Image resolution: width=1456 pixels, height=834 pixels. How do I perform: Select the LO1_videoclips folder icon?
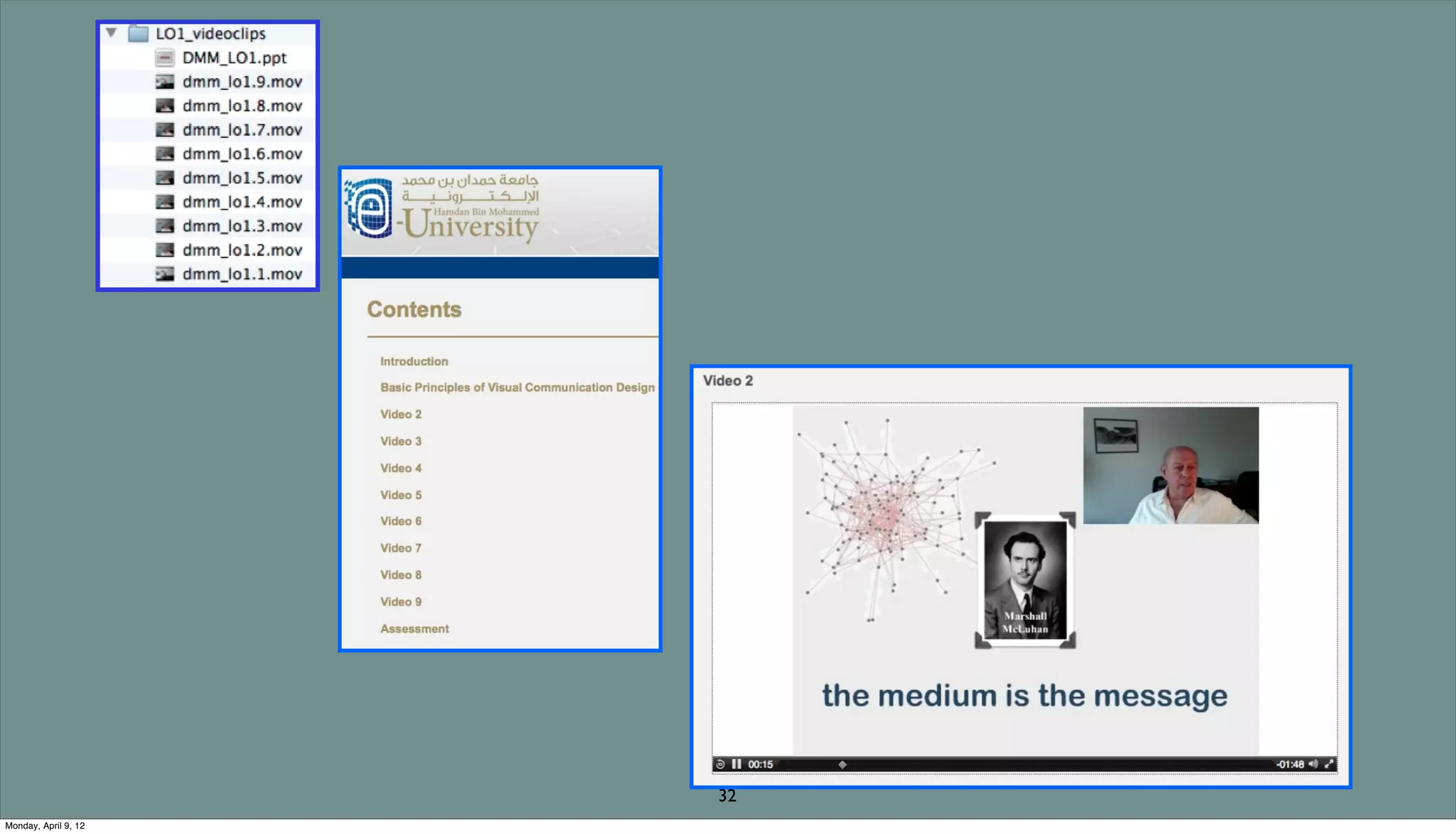(138, 33)
